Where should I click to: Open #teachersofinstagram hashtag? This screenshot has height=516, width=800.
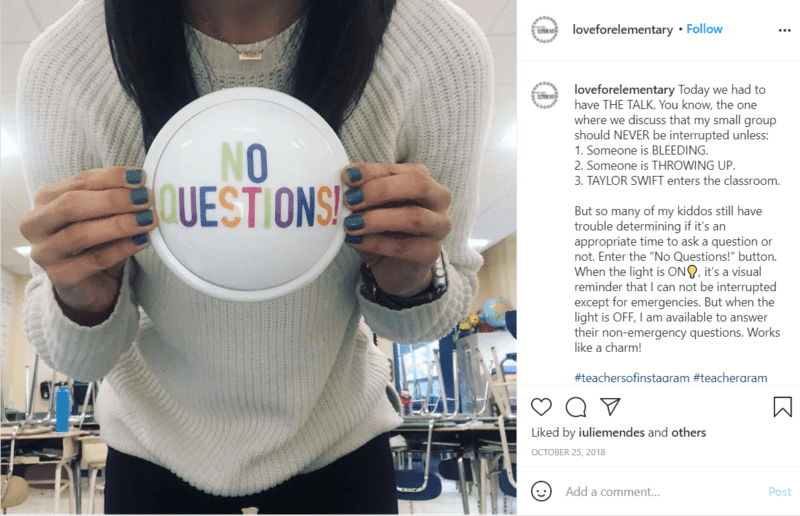coord(632,378)
